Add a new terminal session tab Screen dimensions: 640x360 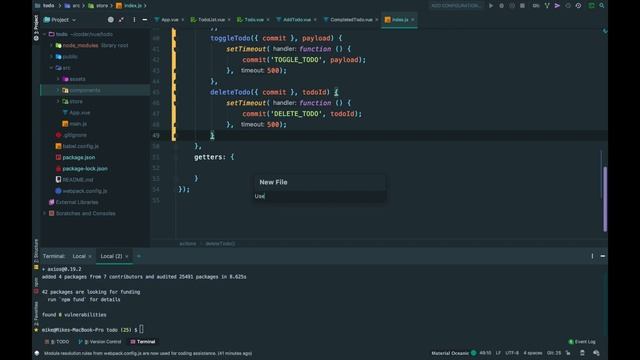tap(139, 256)
